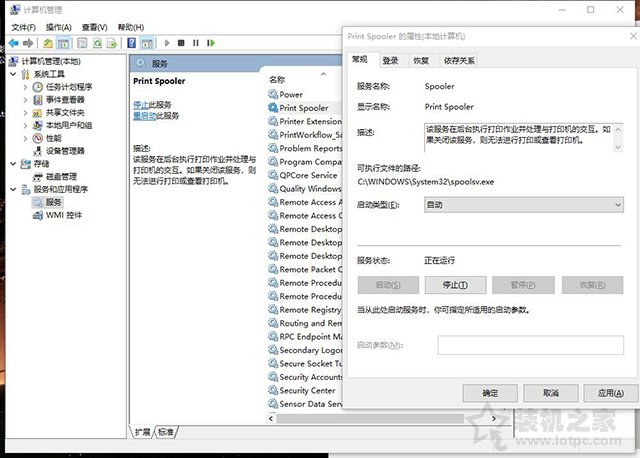Open the Help toolbar icon
Image resolution: width=640 pixels, height=458 pixels.
(131, 43)
